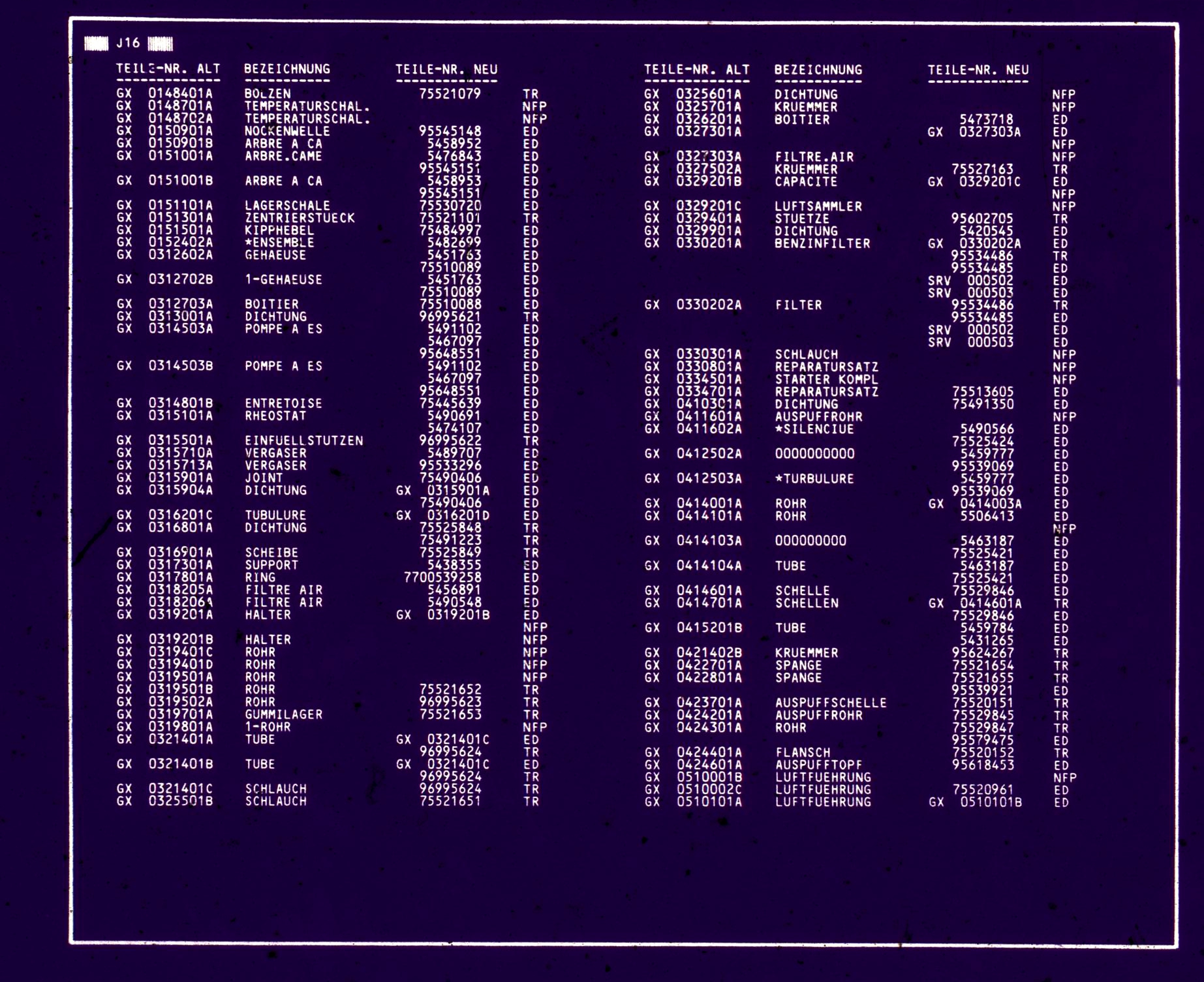Image resolution: width=1204 pixels, height=982 pixels.
Task: Select new part number 75521079
Action: click(x=450, y=93)
